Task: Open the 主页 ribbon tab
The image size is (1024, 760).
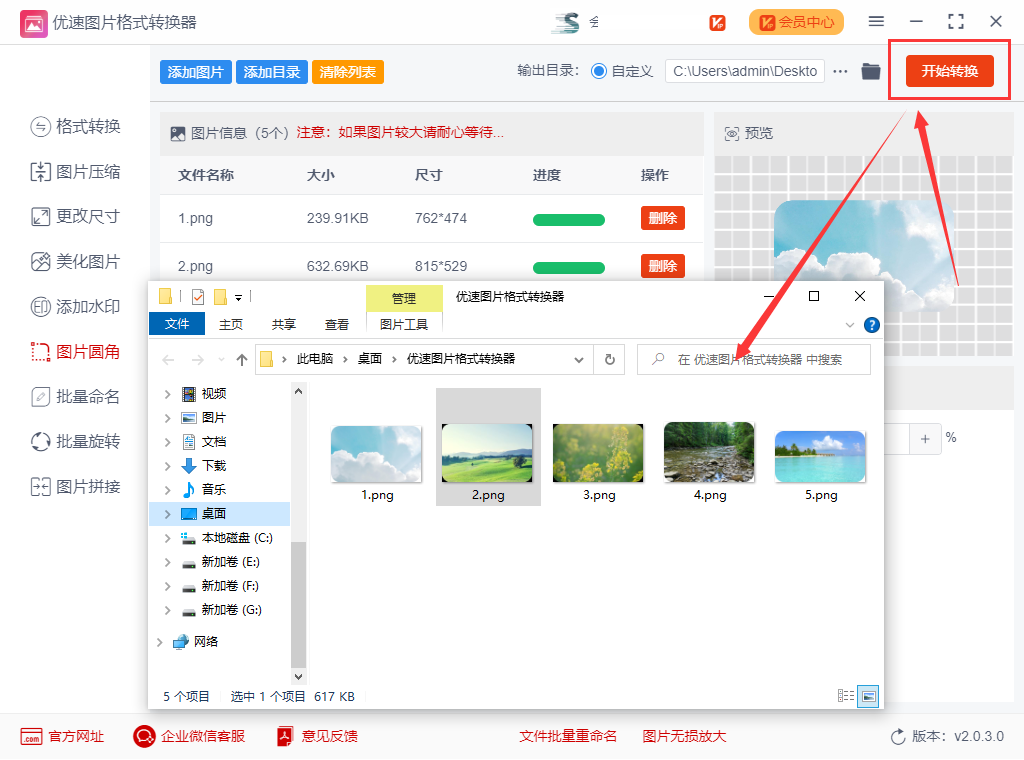Action: 231,324
